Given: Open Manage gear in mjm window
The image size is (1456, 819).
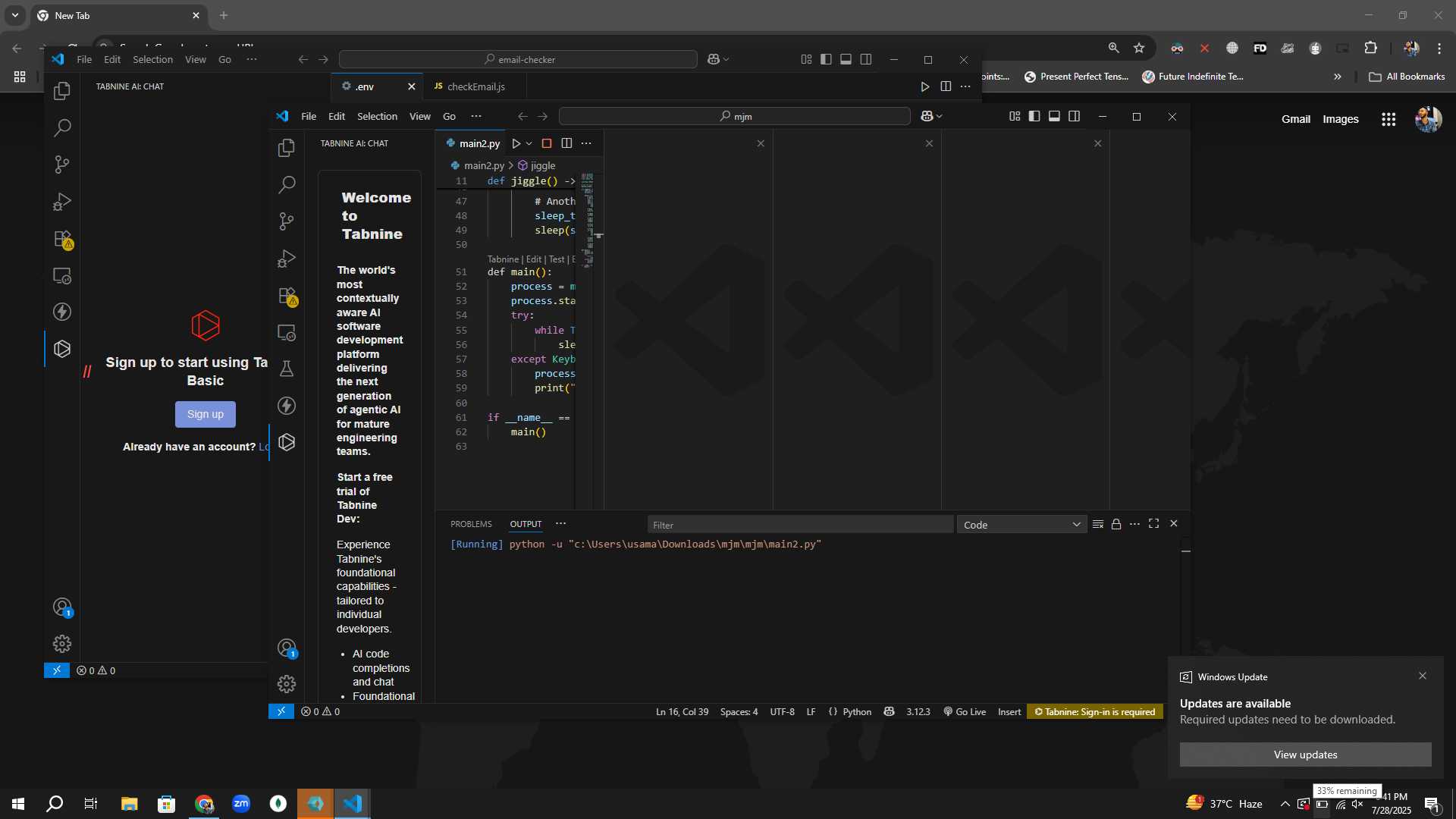Looking at the screenshot, I should click(x=287, y=684).
